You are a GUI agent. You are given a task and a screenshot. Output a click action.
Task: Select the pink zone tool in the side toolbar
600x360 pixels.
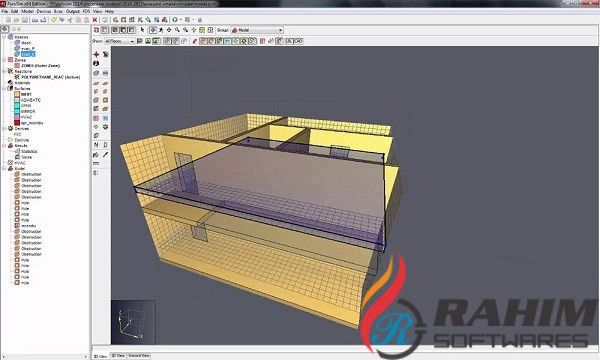point(96,118)
